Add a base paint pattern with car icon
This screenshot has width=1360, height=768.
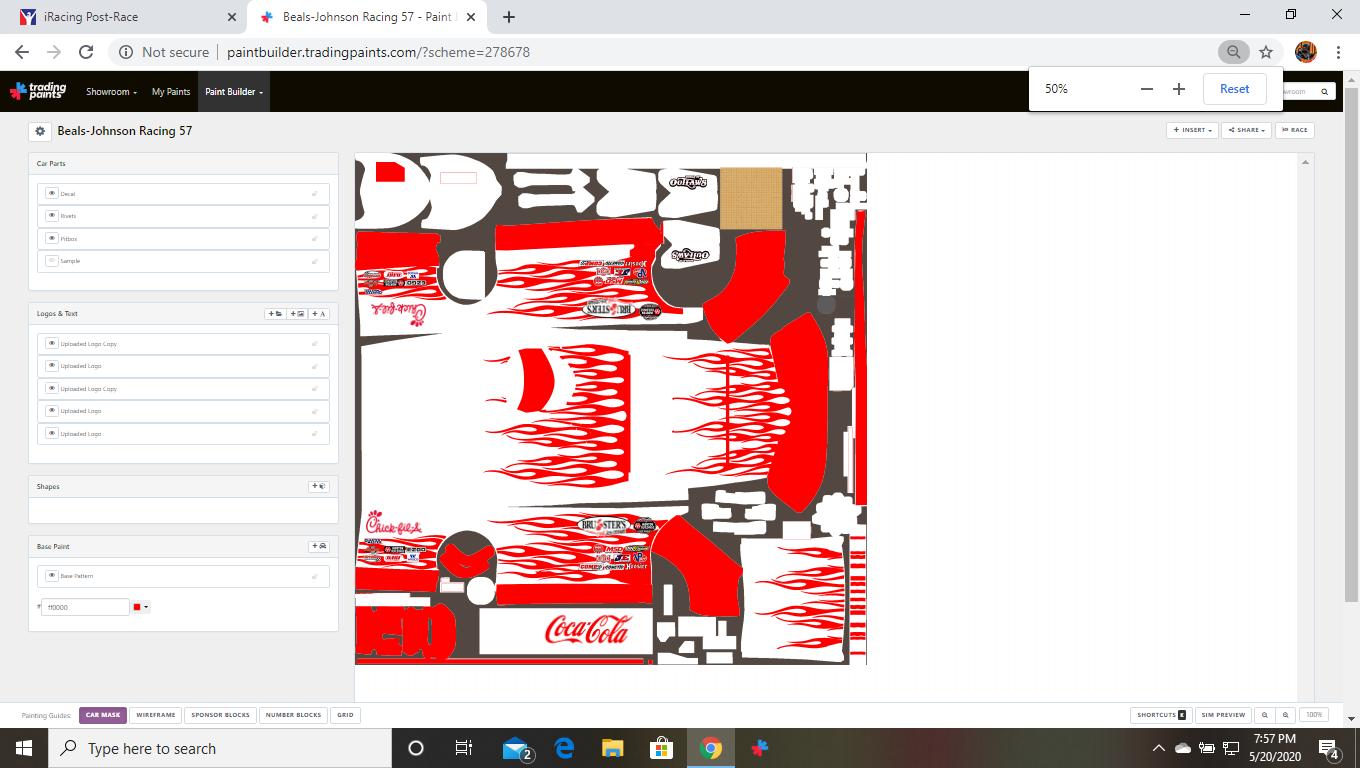pos(319,547)
